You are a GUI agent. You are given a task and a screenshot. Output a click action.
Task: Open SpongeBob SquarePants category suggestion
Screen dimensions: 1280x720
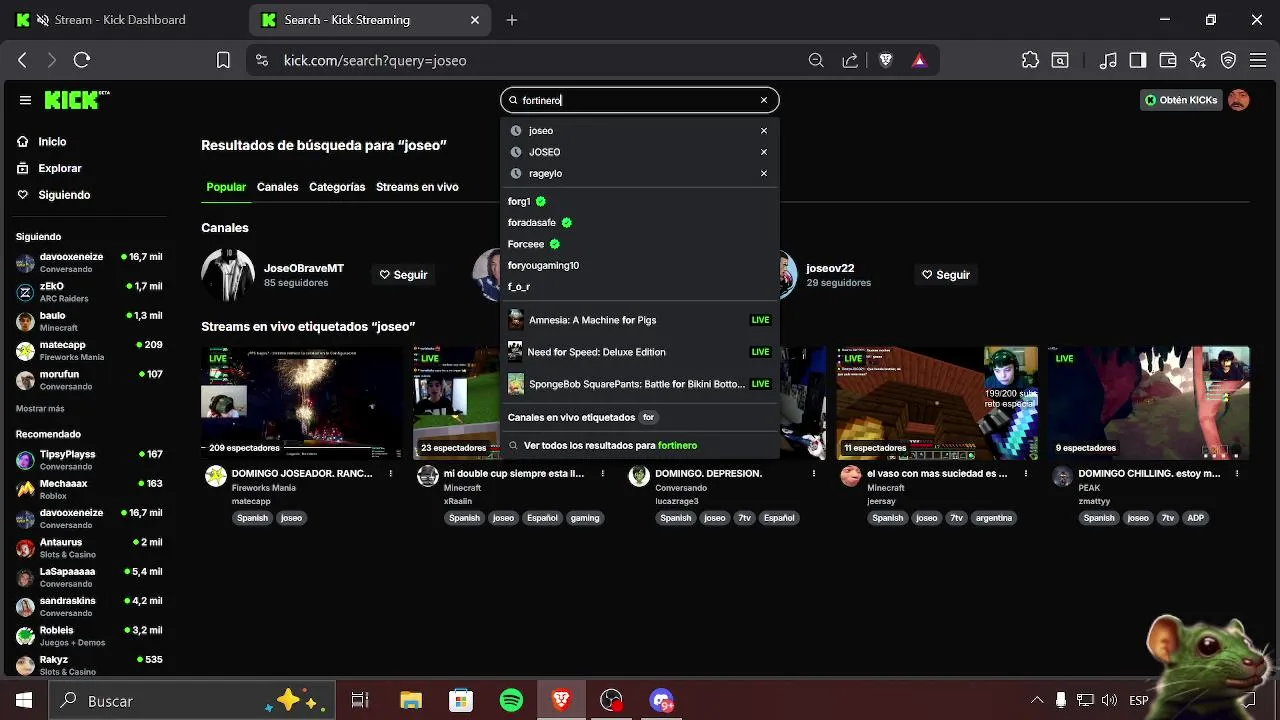640,384
